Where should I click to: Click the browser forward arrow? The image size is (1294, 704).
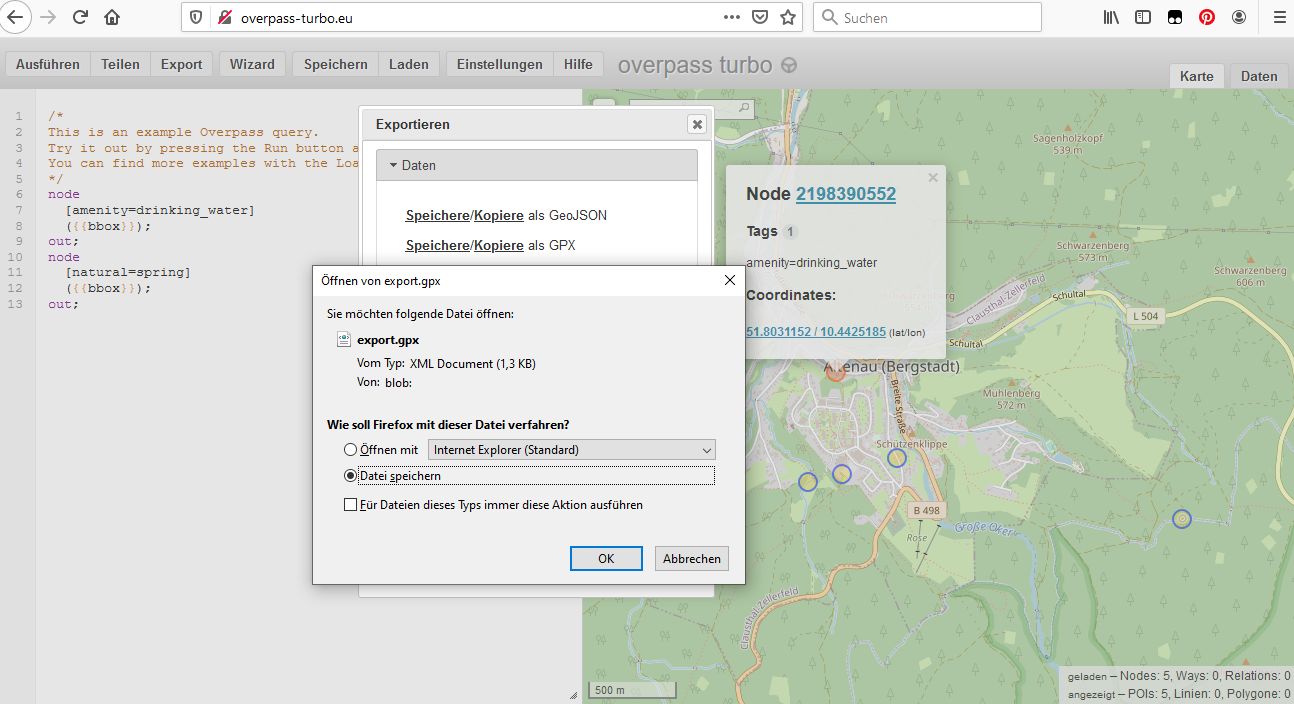(48, 17)
